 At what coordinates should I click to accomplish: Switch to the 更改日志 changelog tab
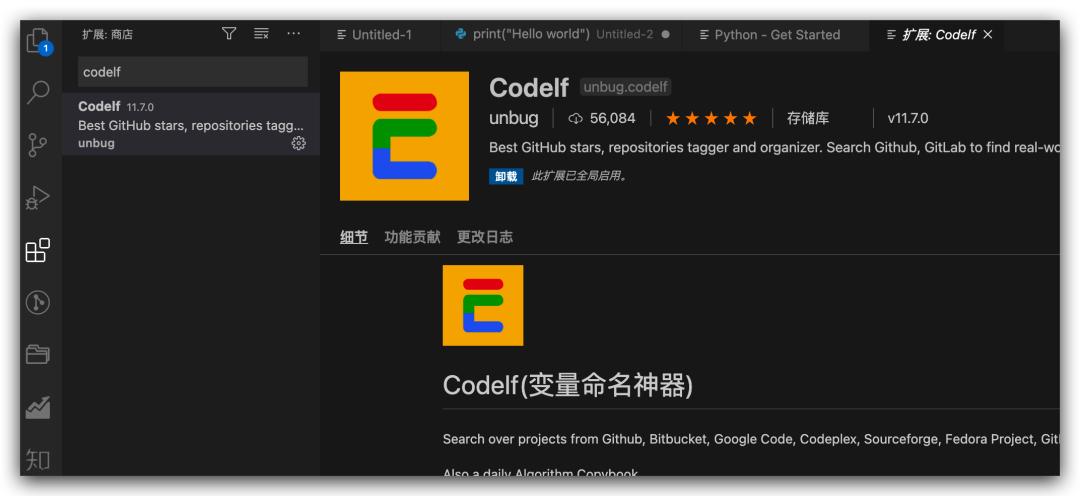(485, 238)
